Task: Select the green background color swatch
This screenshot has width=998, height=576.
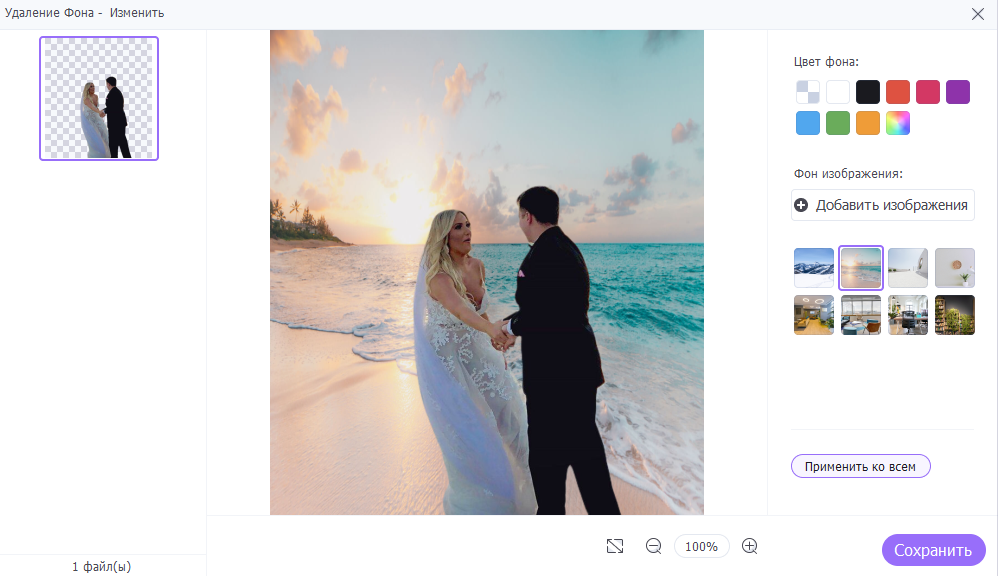Action: [838, 123]
